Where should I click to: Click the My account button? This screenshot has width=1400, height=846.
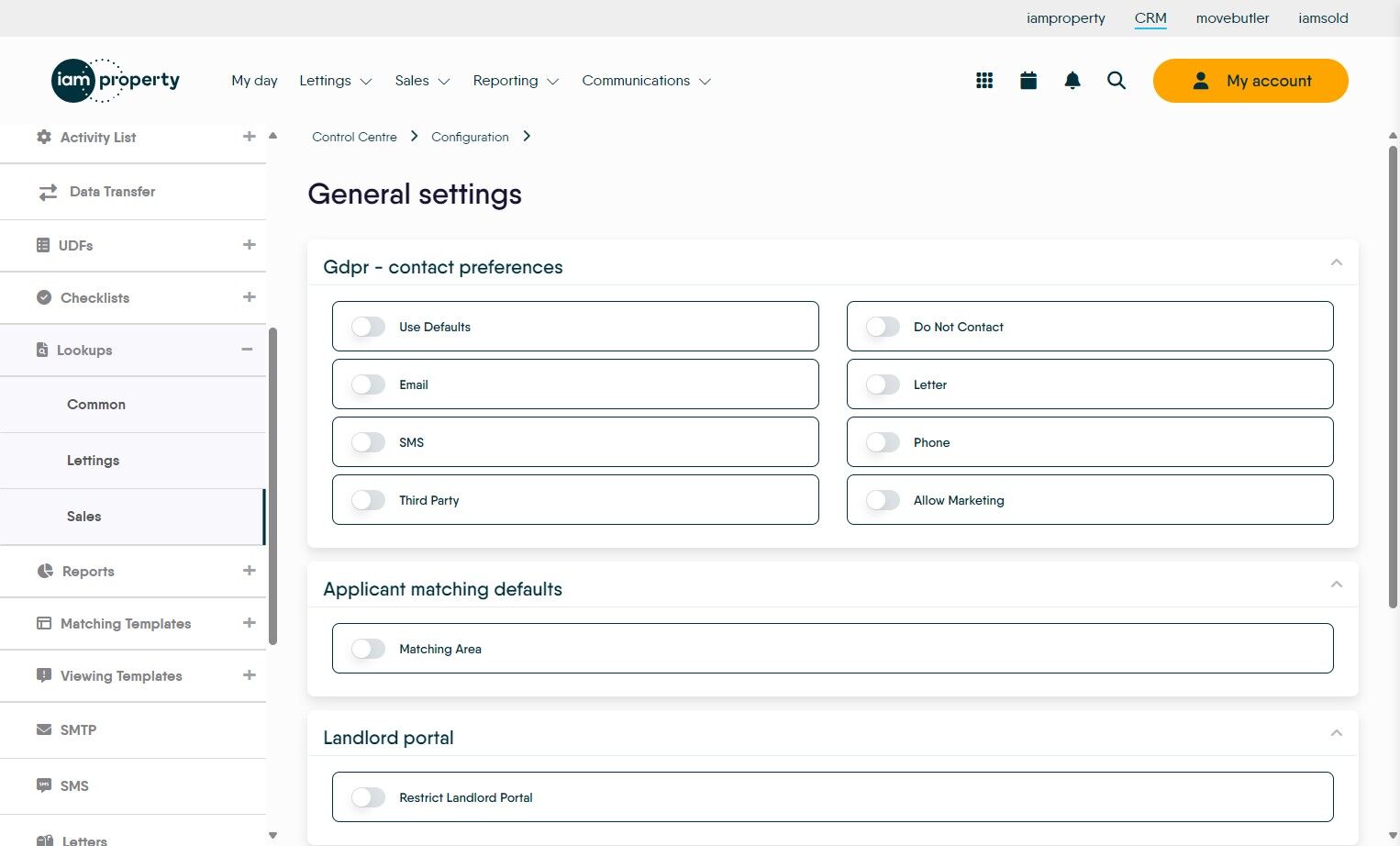pos(1250,81)
